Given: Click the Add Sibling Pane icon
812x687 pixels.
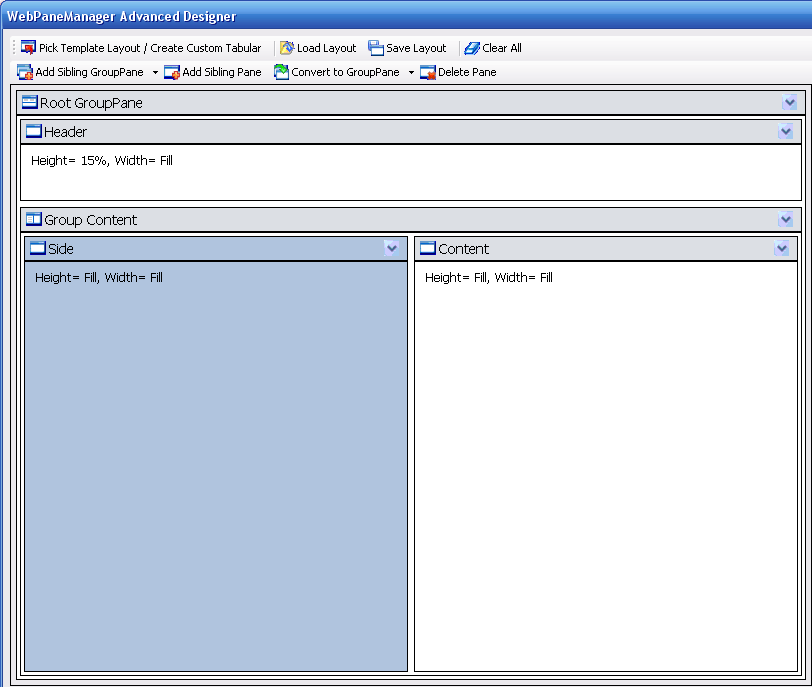Looking at the screenshot, I should pos(172,72).
